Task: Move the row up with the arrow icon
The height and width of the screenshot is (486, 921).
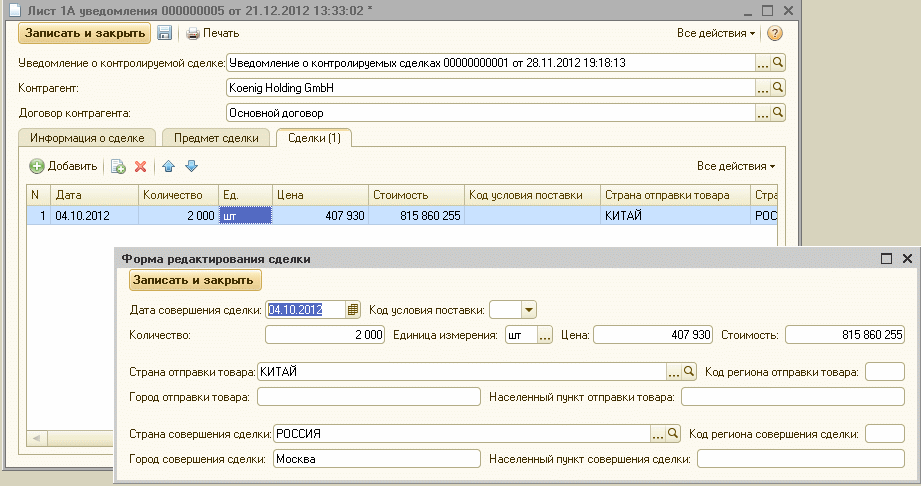Action: click(x=169, y=166)
